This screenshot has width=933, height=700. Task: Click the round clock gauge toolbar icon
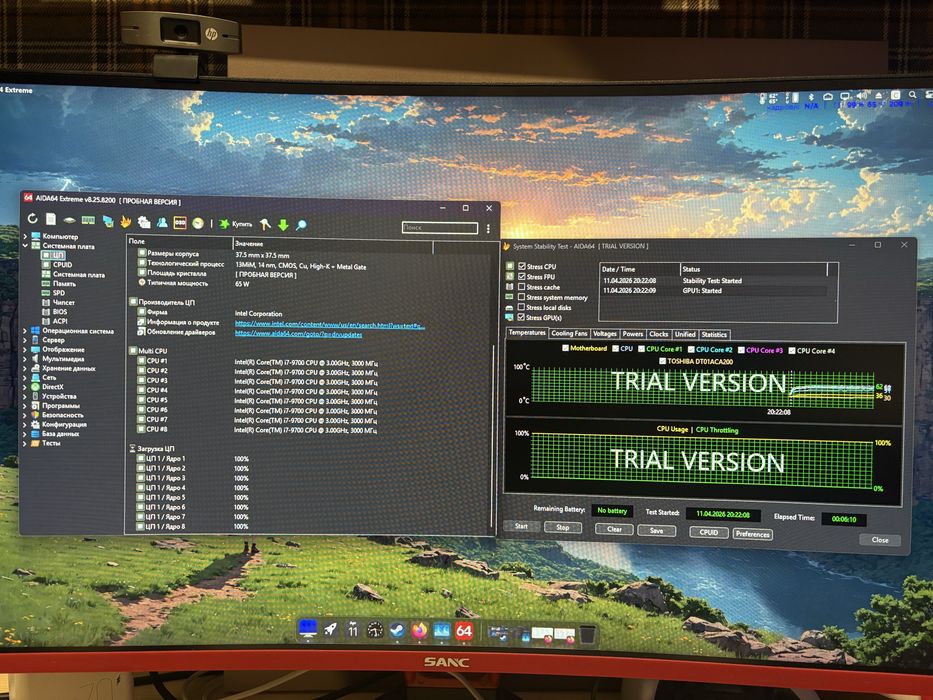198,223
